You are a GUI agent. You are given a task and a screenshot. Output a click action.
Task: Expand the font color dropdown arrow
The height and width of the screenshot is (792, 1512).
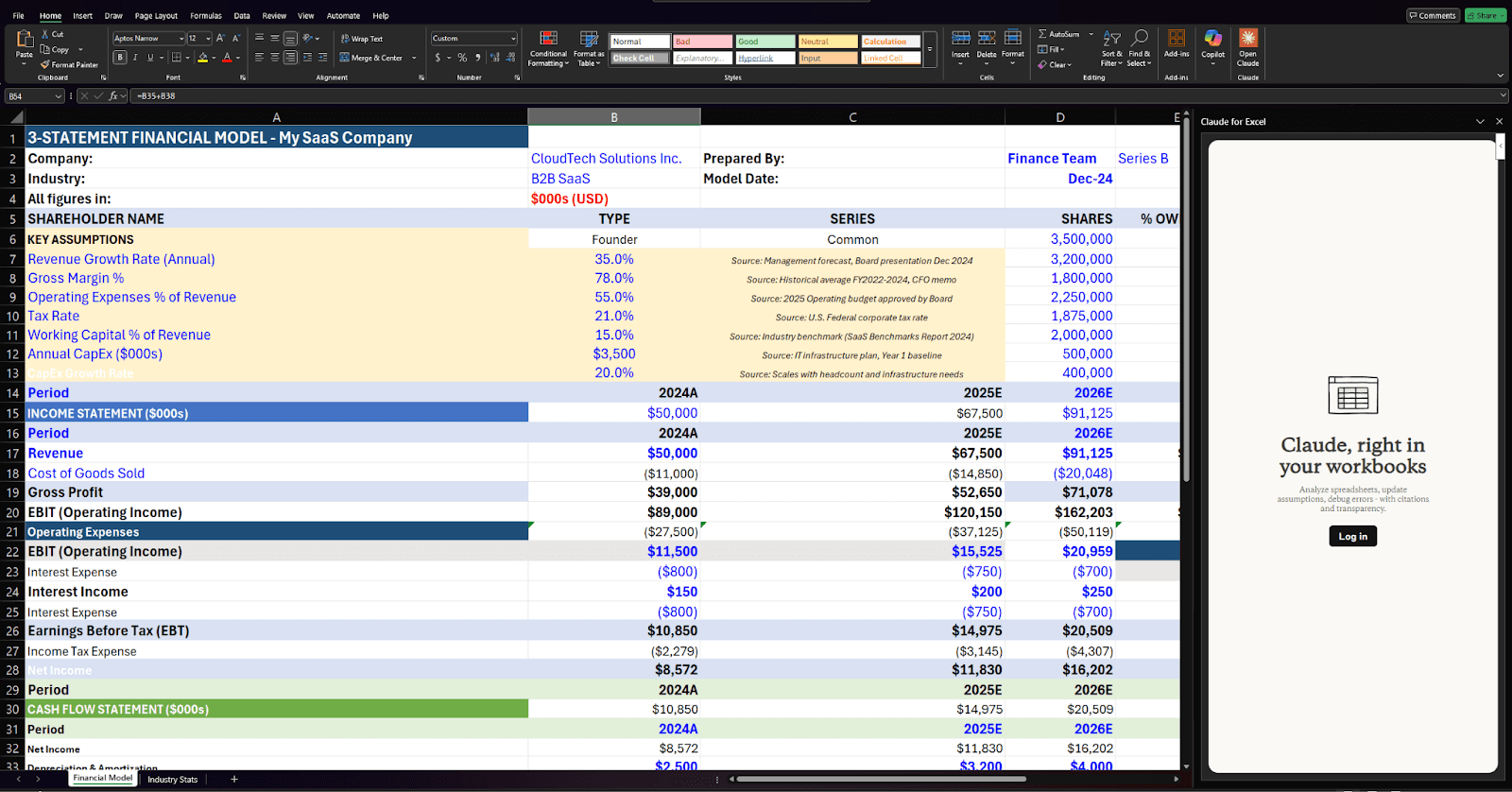238,58
